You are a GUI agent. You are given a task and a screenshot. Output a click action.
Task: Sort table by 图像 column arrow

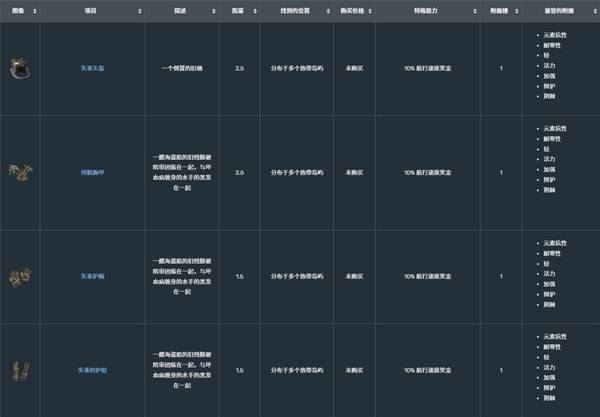pyautogui.click(x=35, y=11)
